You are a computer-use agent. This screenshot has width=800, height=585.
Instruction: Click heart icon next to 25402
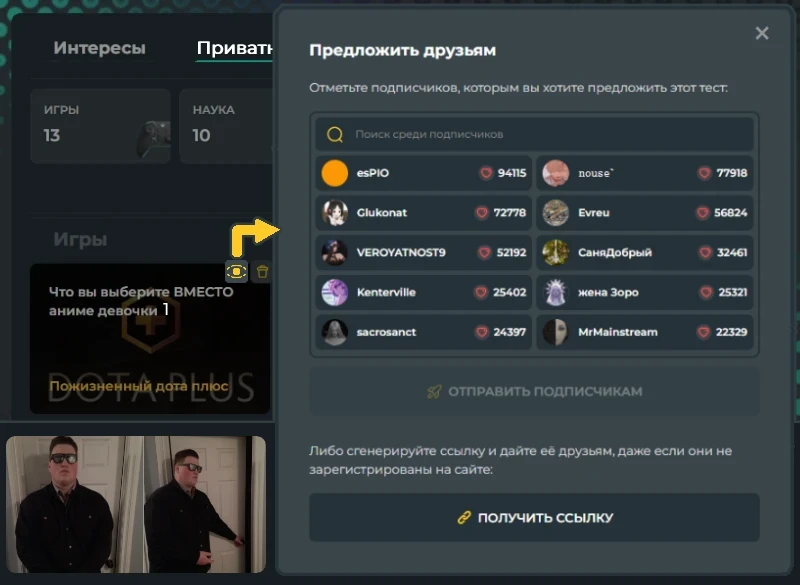[481, 292]
